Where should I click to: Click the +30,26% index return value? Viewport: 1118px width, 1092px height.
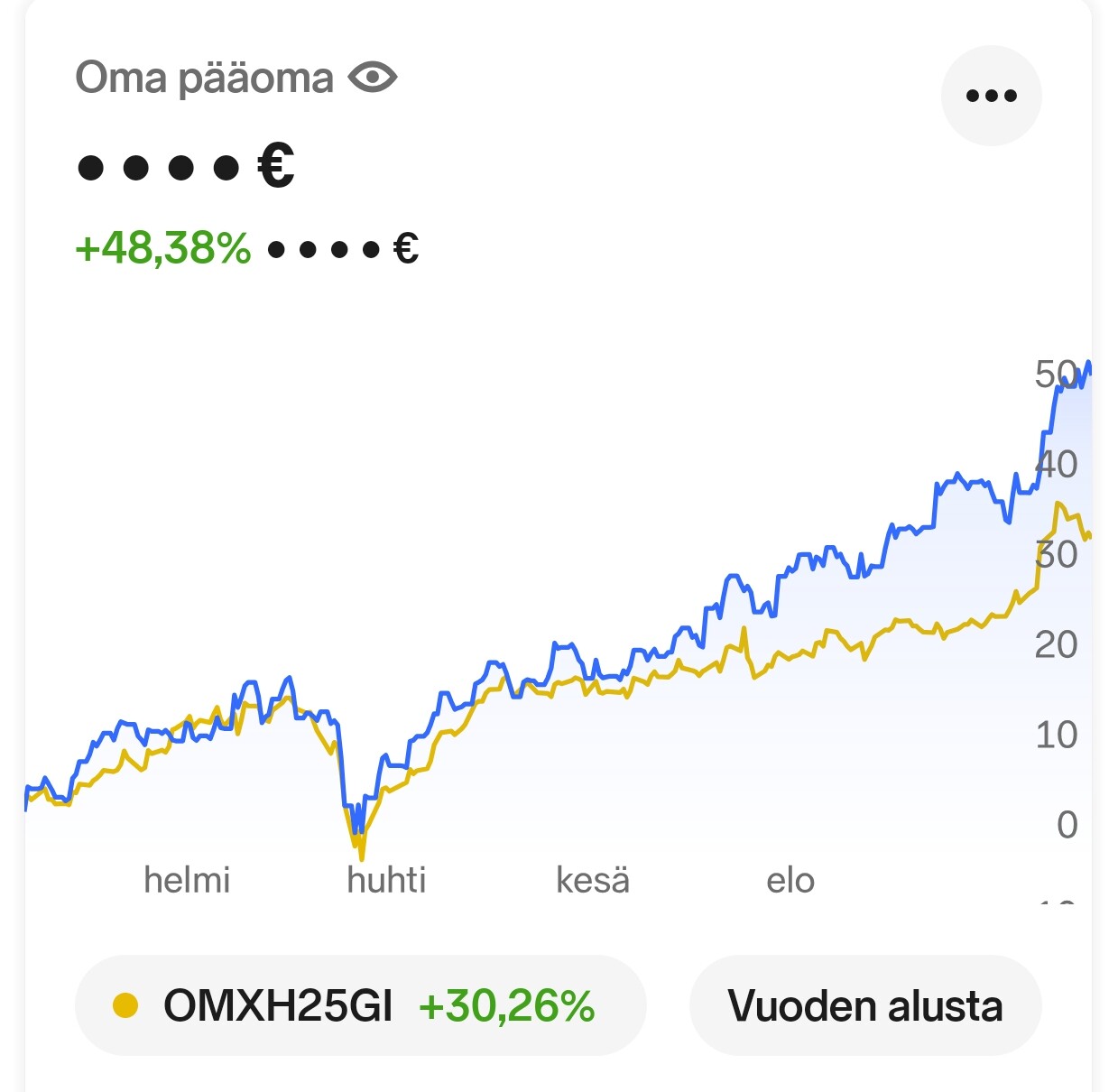coord(507,1005)
